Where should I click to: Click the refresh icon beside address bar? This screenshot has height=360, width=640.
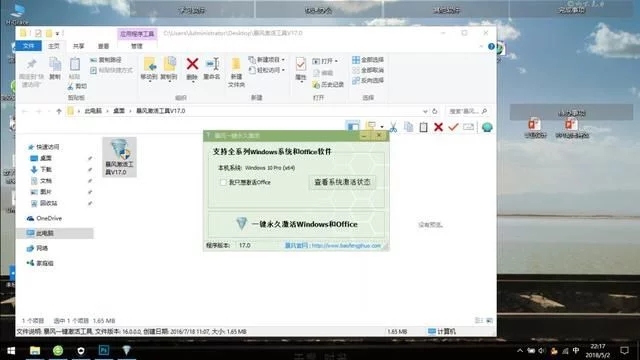435,111
